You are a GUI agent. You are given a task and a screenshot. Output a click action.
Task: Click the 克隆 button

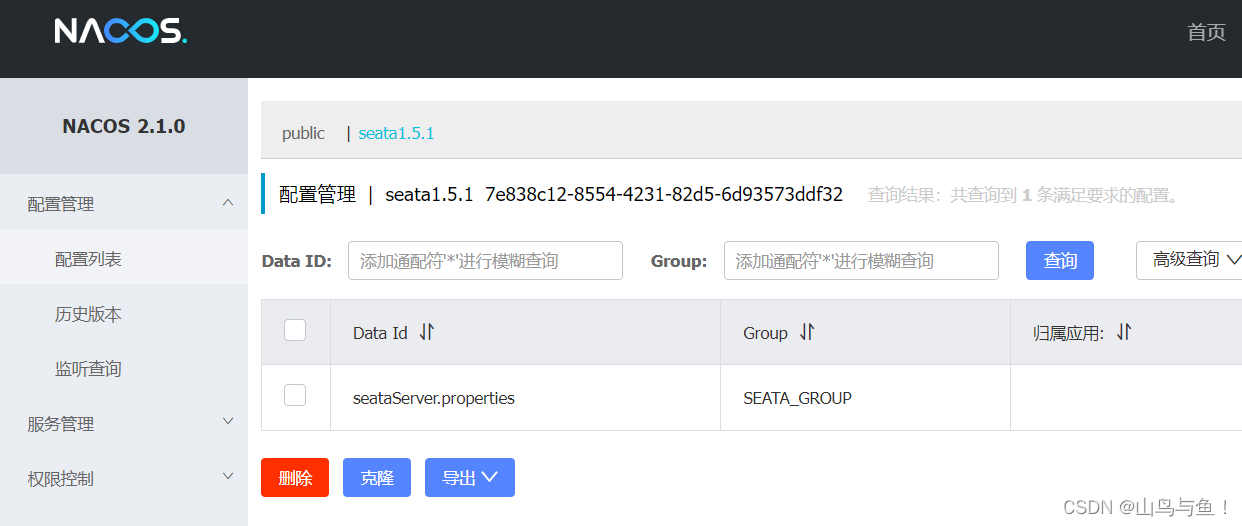[377, 478]
